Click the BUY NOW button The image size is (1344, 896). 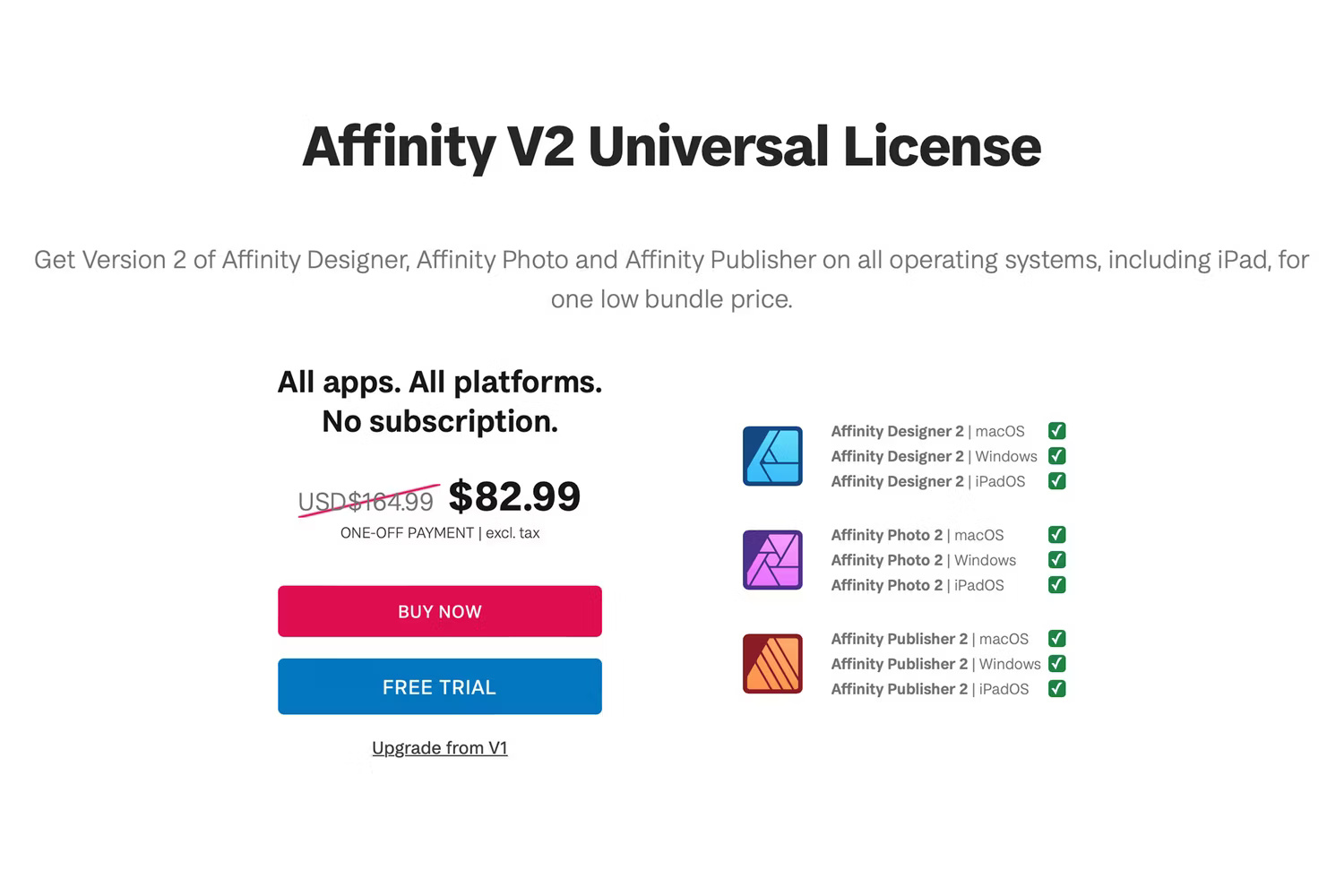[439, 611]
